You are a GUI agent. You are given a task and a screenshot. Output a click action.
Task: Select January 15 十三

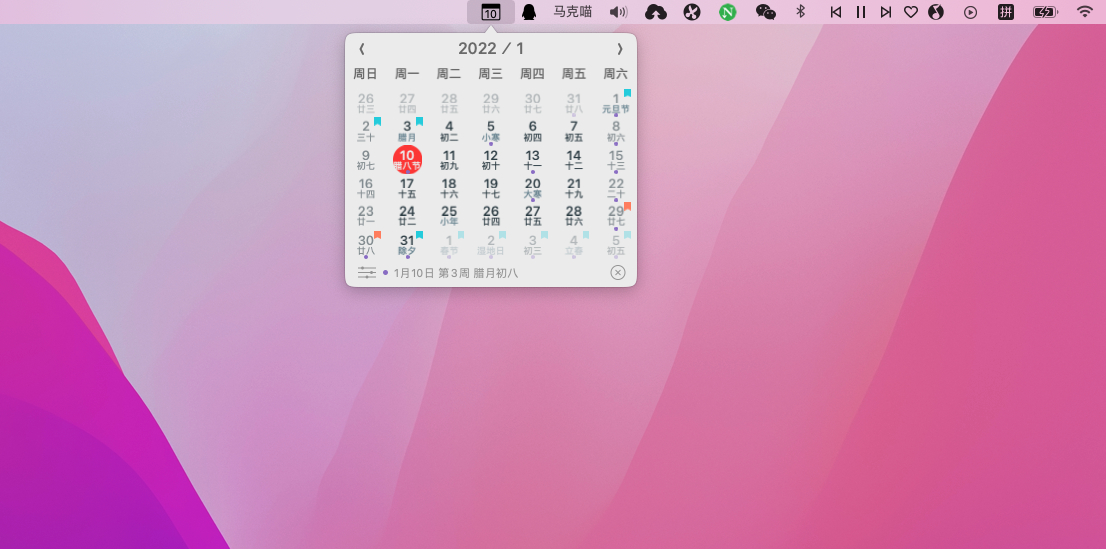(616, 160)
